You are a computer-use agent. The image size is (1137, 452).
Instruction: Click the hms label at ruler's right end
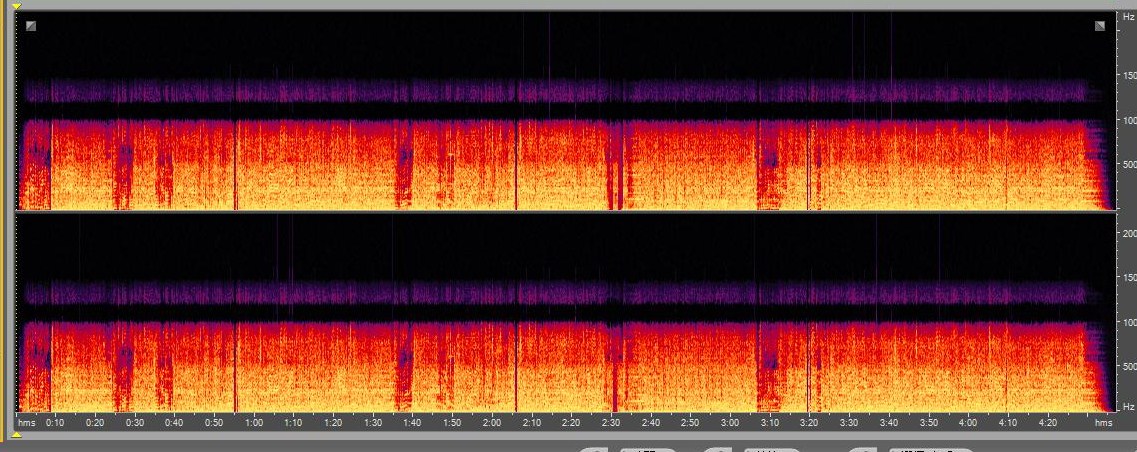1103,423
